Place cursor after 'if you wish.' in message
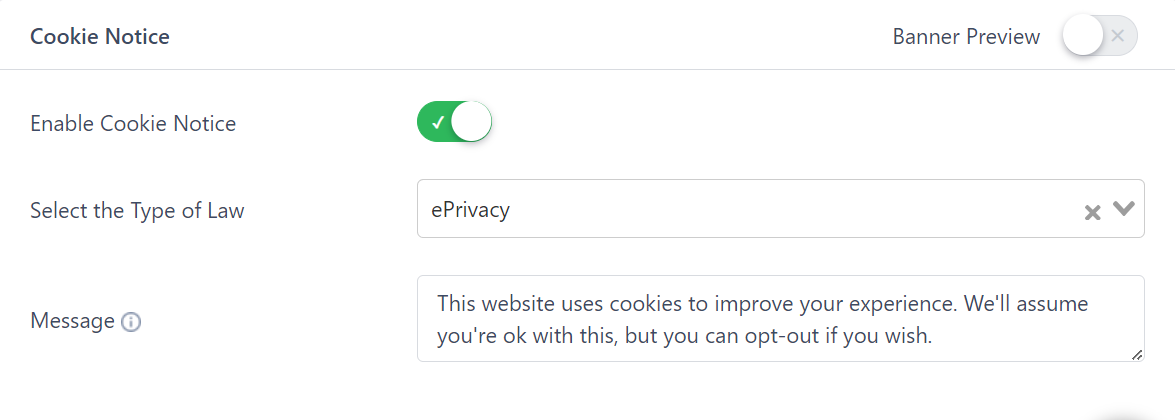 pyautogui.click(x=934, y=337)
